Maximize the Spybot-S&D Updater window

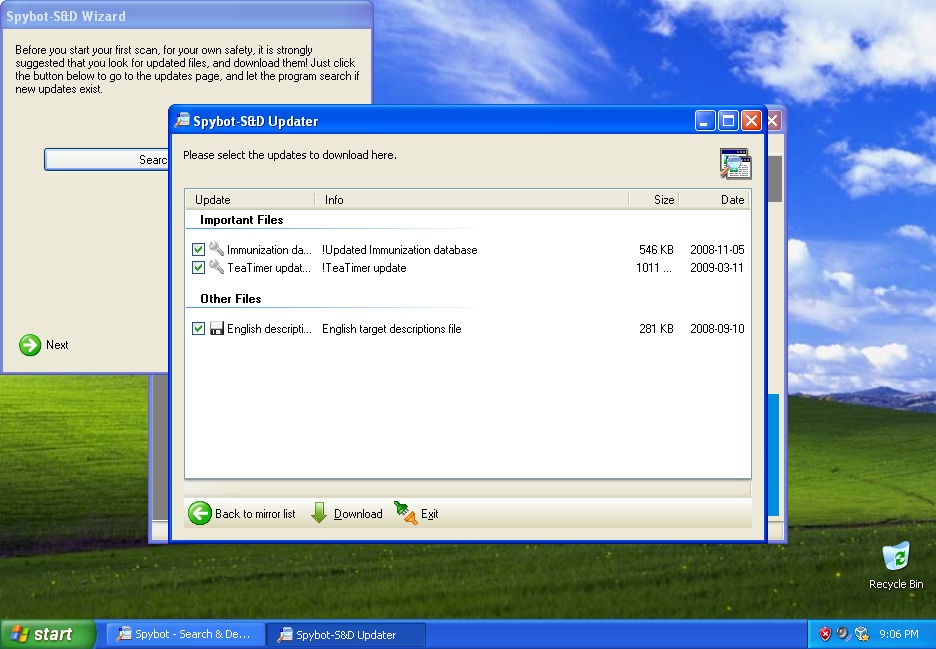point(728,121)
